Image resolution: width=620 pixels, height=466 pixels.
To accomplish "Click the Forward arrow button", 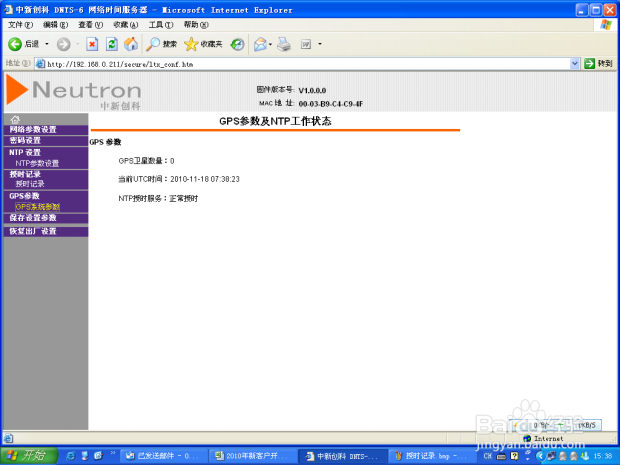I will pyautogui.click(x=63, y=44).
